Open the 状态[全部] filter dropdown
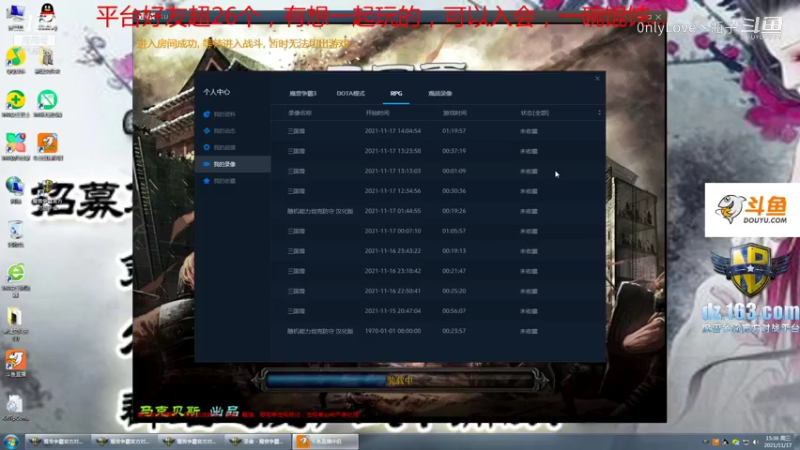This screenshot has height=450, width=800. (x=534, y=113)
